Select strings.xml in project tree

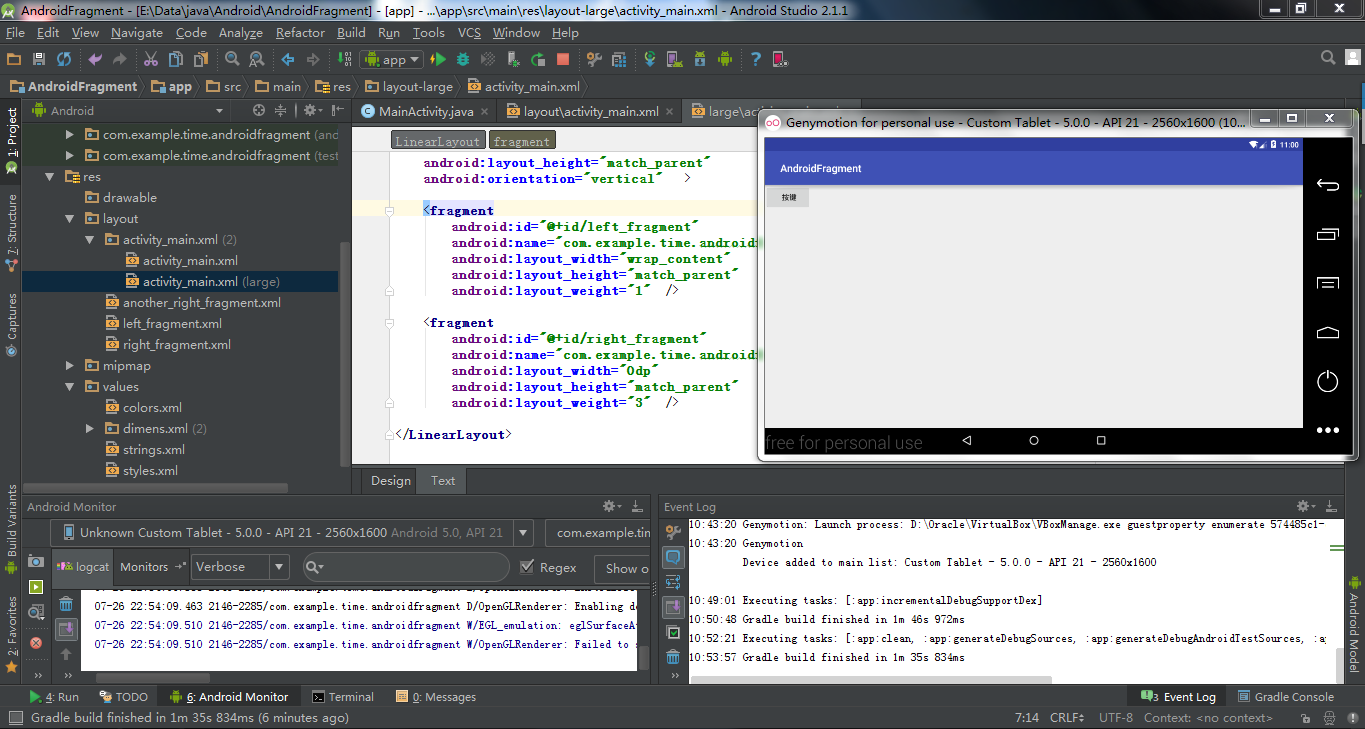153,450
